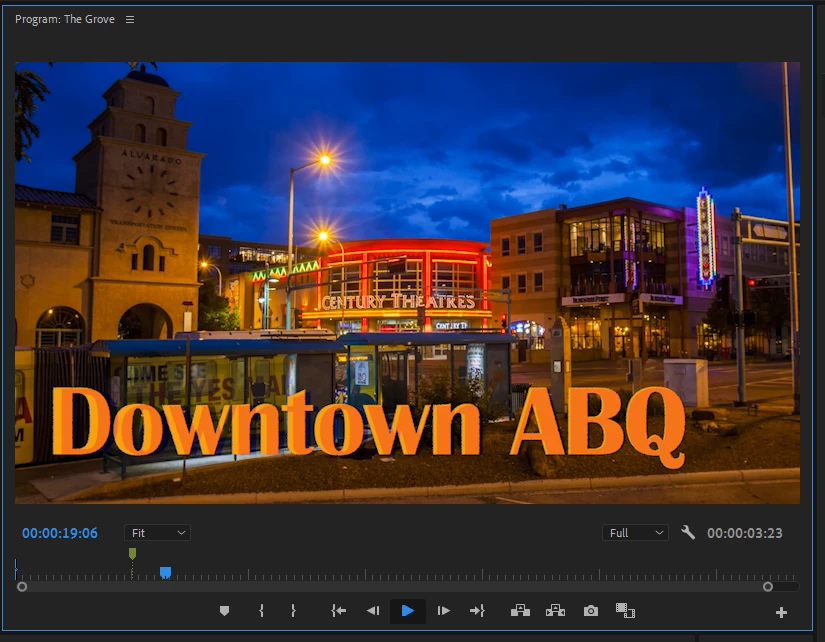Click the Mark In button
Screen dimensions: 825x642
pyautogui.click(x=261, y=611)
